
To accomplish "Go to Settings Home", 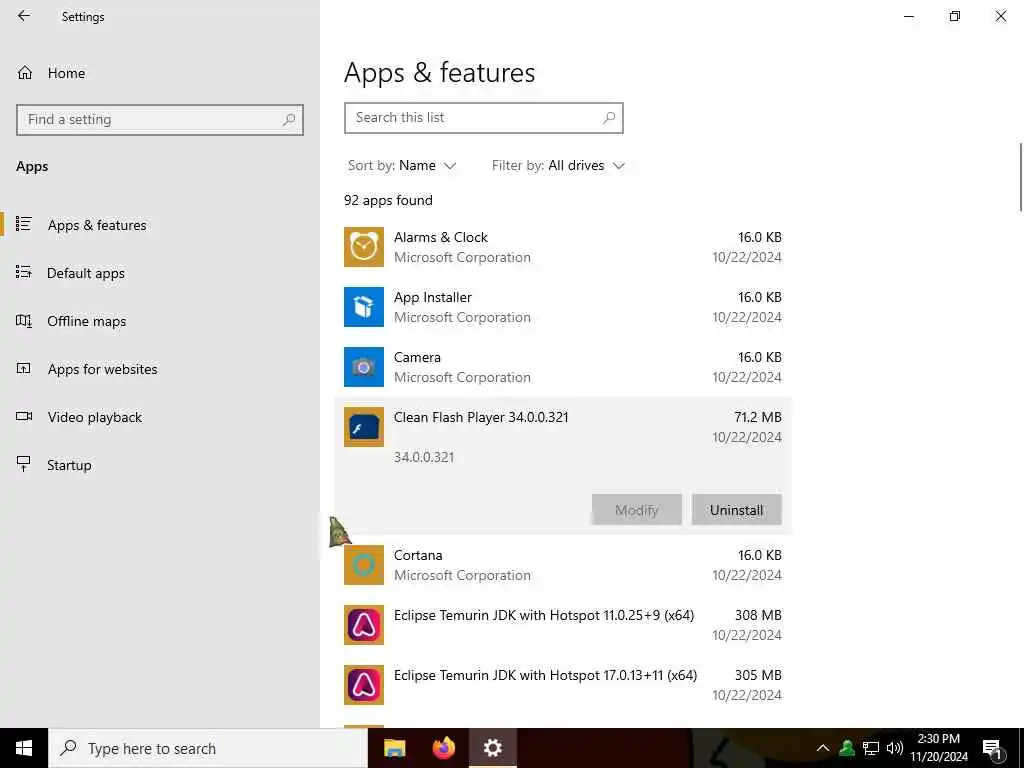I will click(160, 73).
